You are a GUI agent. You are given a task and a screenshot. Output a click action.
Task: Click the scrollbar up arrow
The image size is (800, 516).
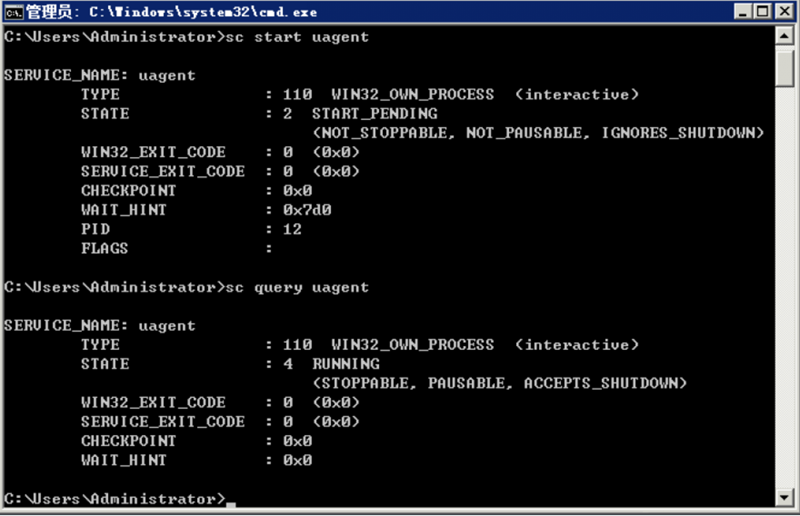786,36
